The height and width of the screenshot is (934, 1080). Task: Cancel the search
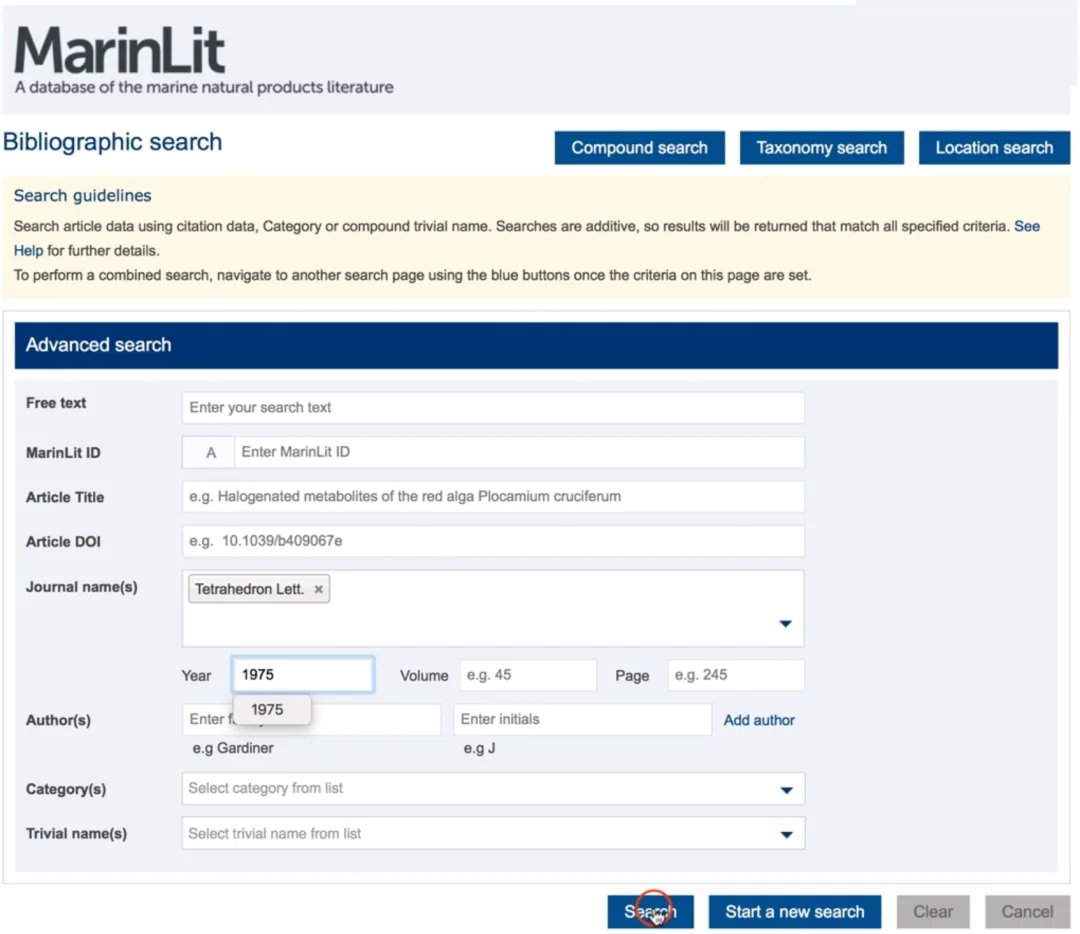click(1027, 912)
